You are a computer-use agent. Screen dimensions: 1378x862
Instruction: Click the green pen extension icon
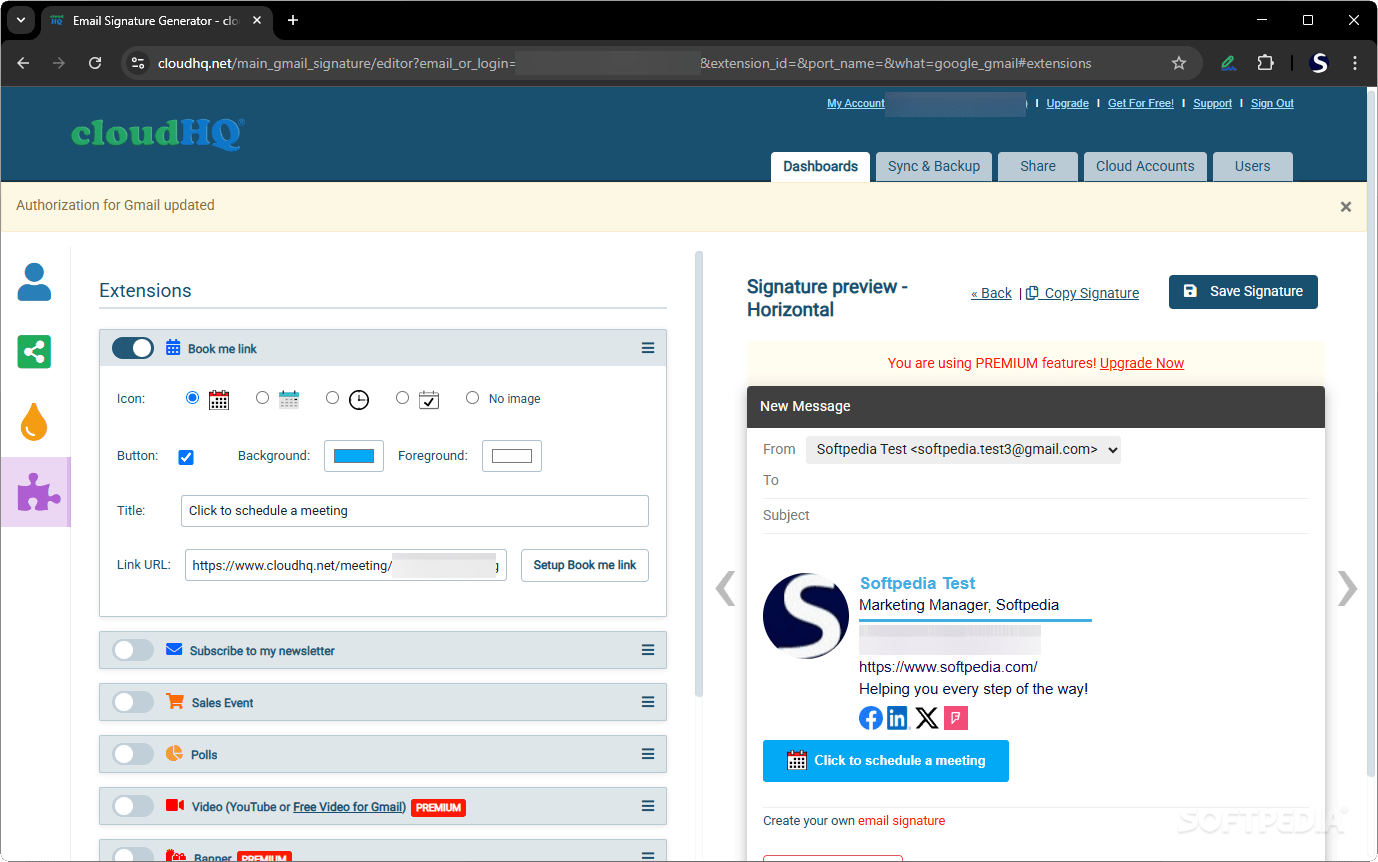[1228, 63]
